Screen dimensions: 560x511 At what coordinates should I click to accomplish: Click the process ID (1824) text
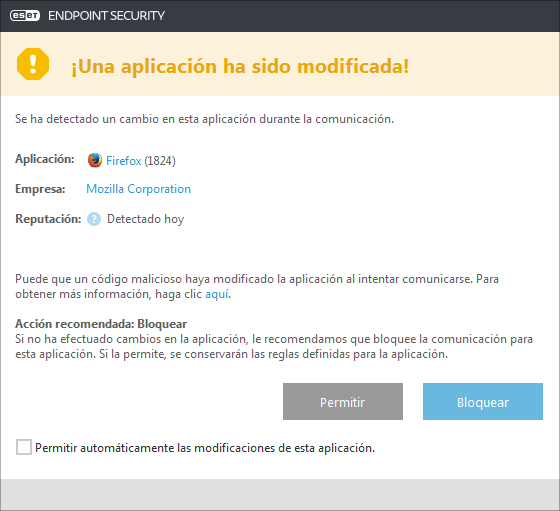point(160,161)
